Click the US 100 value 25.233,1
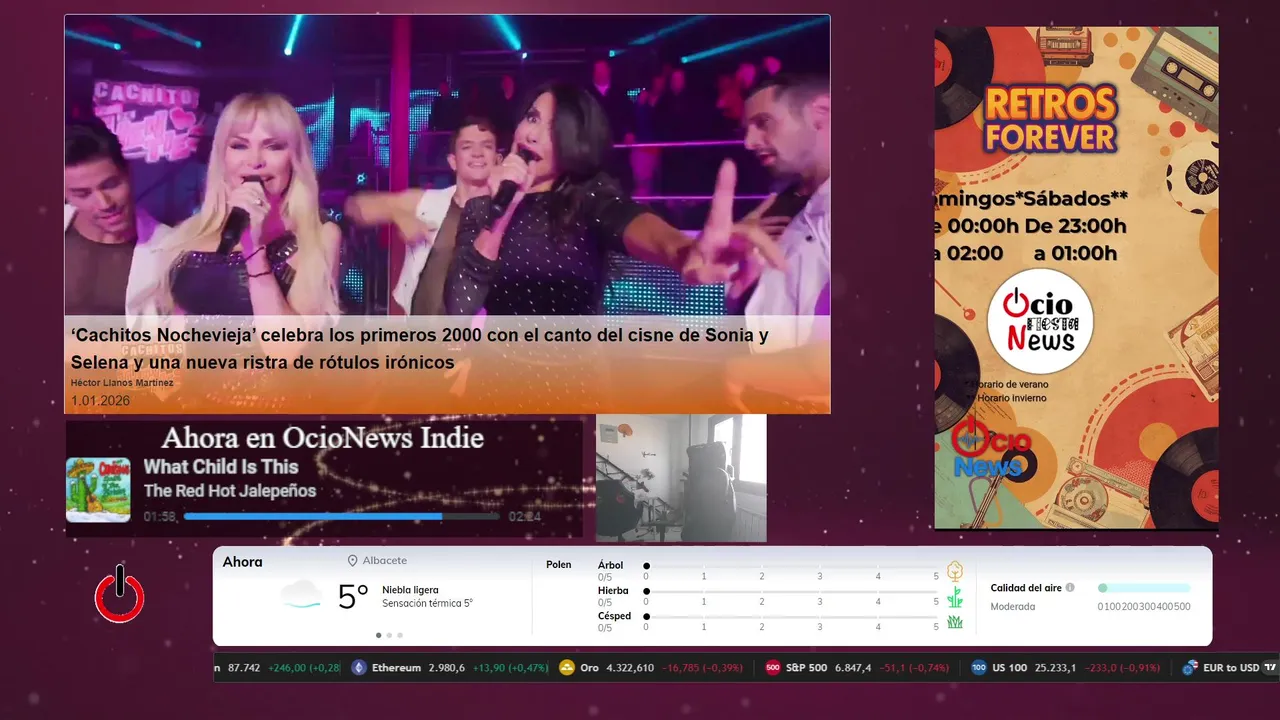Image resolution: width=1280 pixels, height=720 pixels. click(x=1056, y=668)
